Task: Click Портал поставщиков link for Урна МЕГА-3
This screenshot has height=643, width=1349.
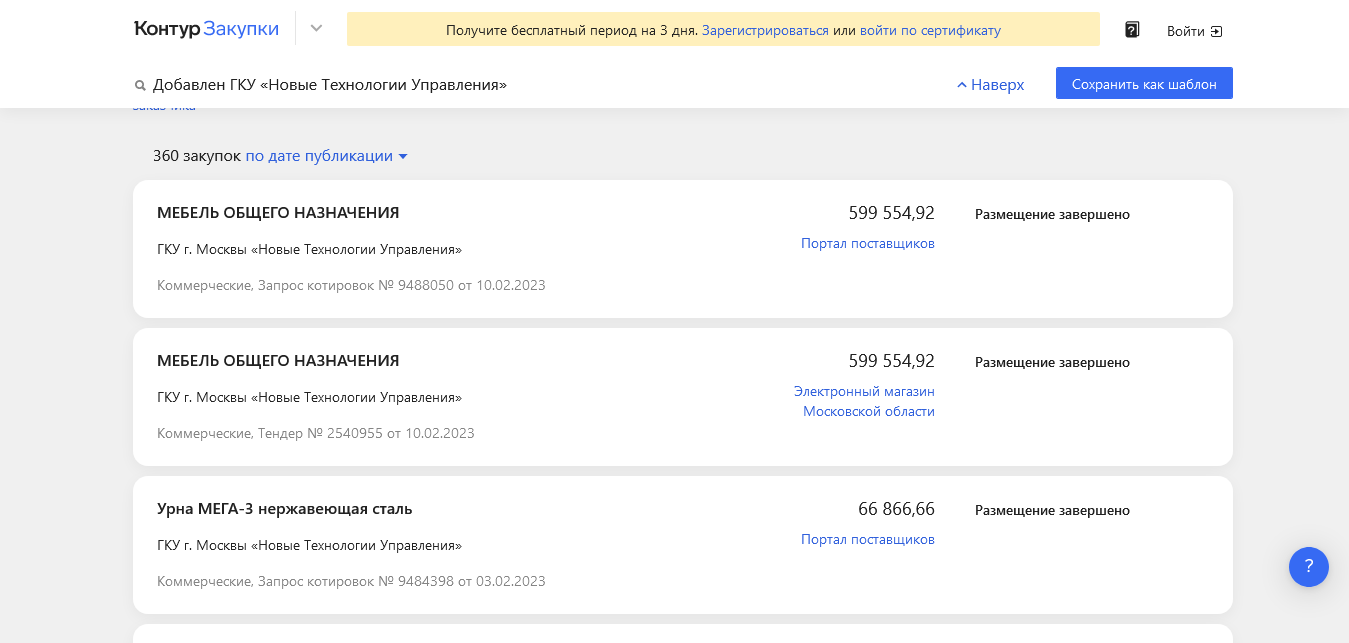Action: pyautogui.click(x=868, y=539)
